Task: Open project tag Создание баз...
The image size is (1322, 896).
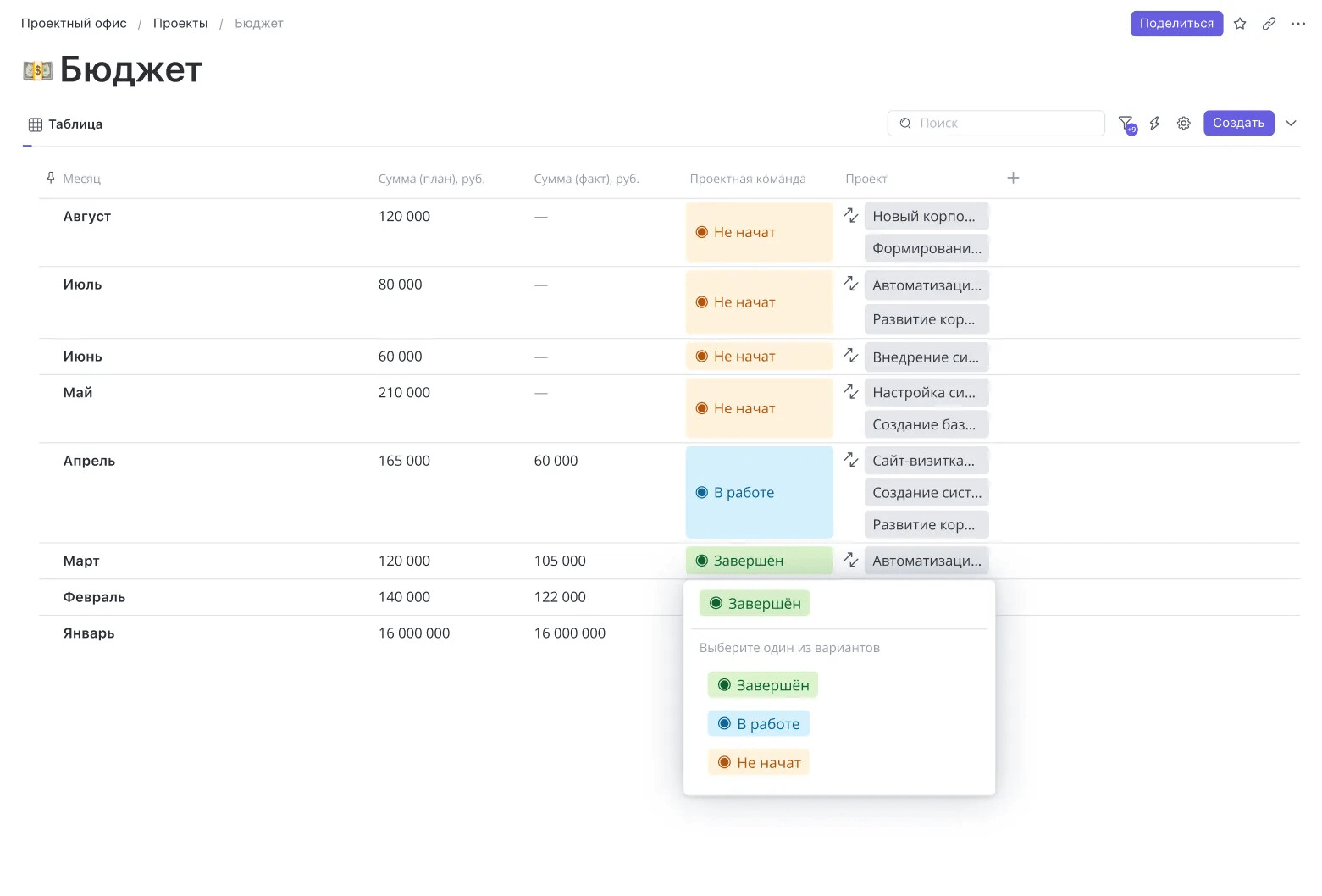Action: point(927,424)
